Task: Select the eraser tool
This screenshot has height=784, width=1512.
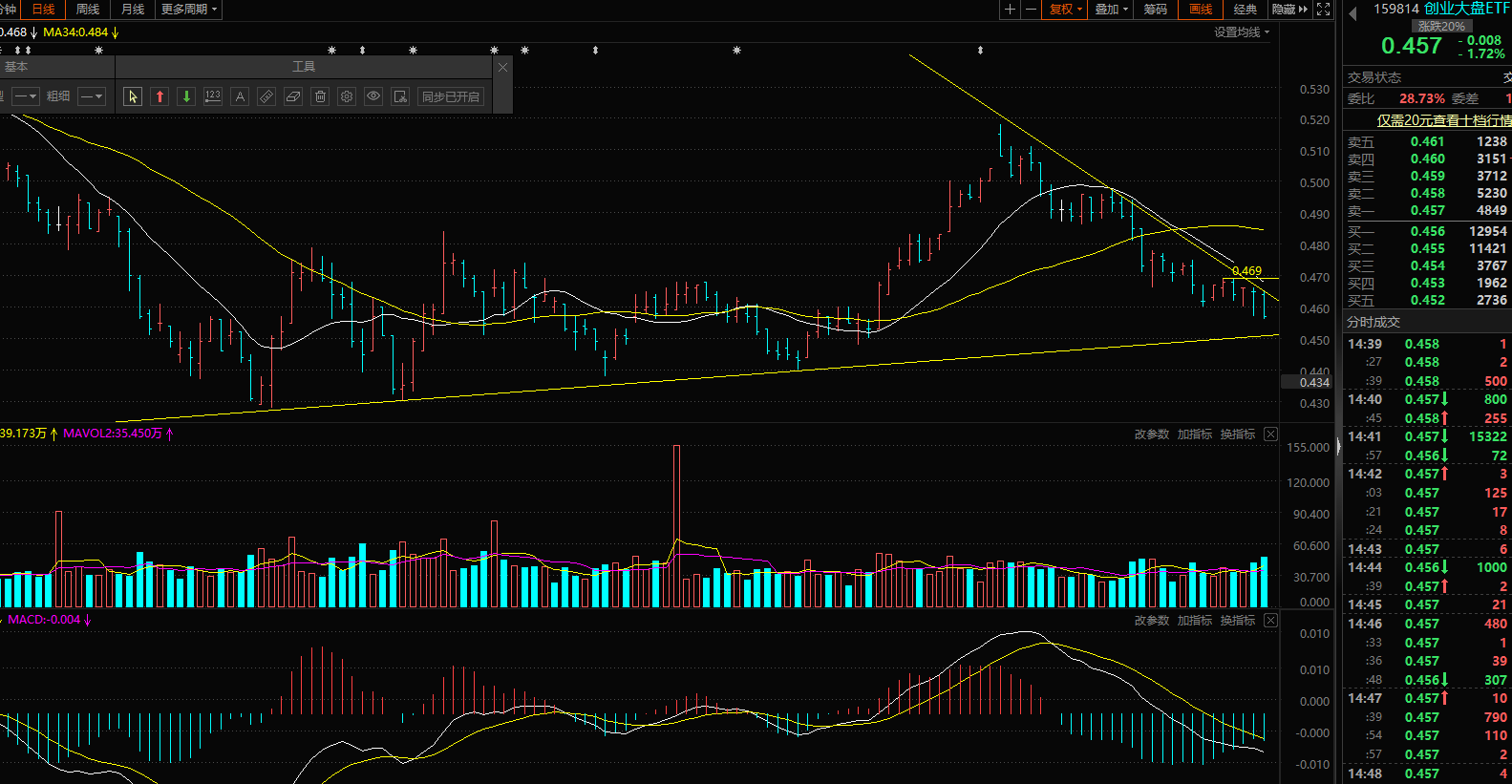Action: [293, 96]
